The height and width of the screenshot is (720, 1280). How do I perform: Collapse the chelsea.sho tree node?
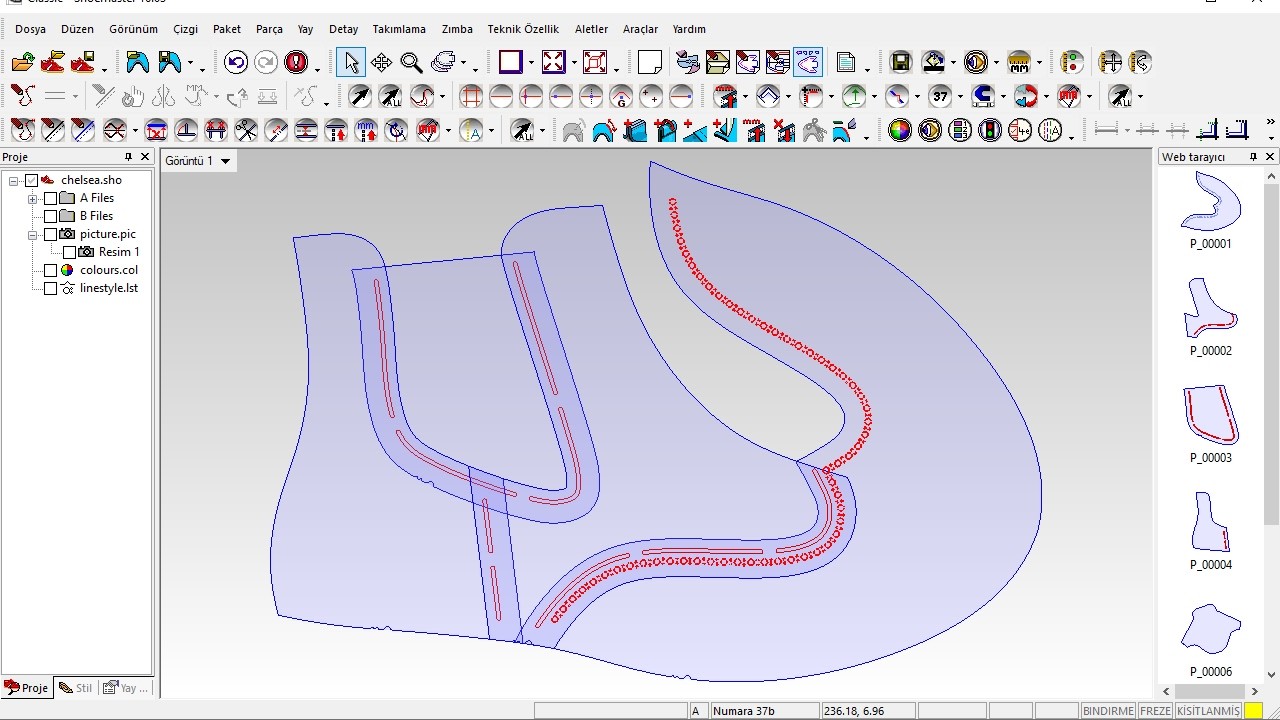click(14, 180)
